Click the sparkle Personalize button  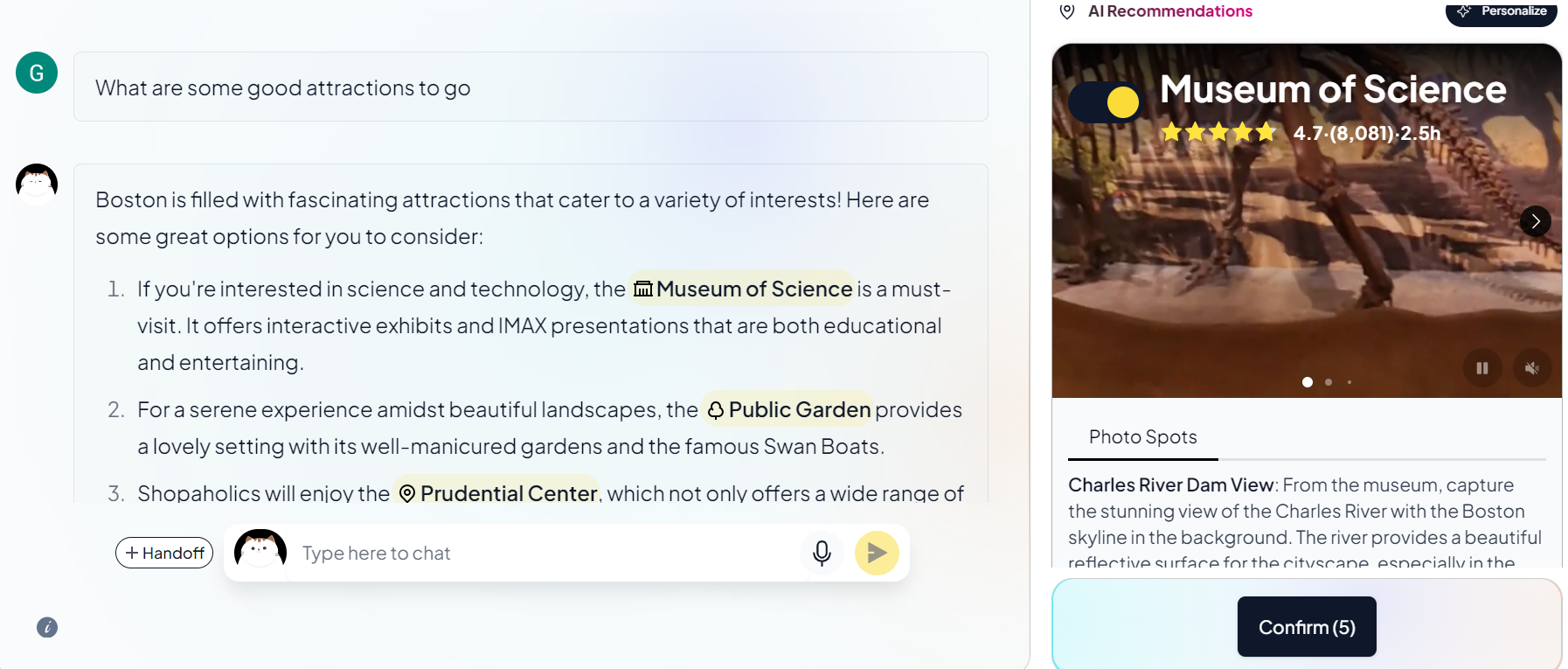[x=1501, y=11]
